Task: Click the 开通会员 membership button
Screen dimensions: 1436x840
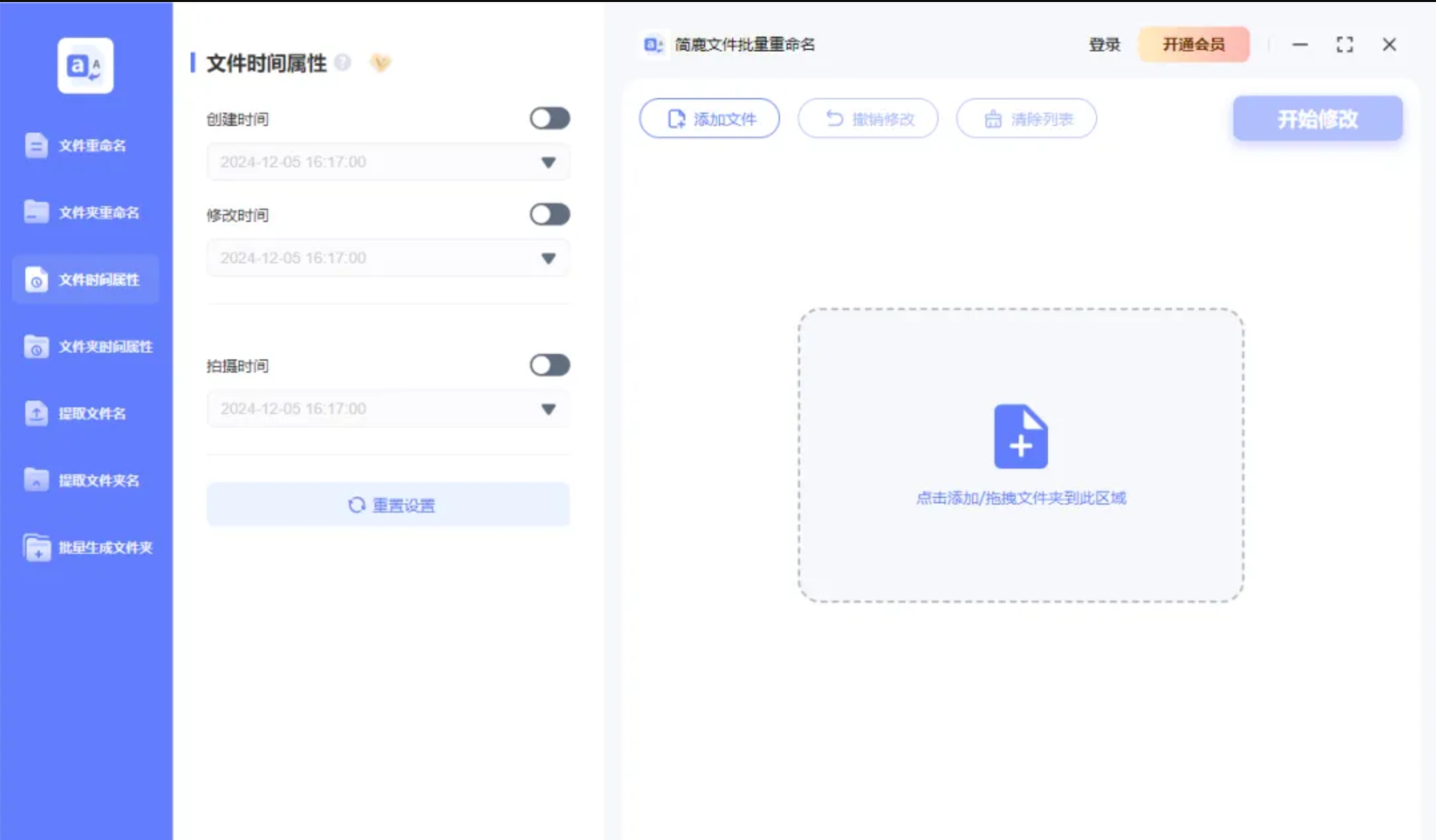Action: click(1193, 45)
